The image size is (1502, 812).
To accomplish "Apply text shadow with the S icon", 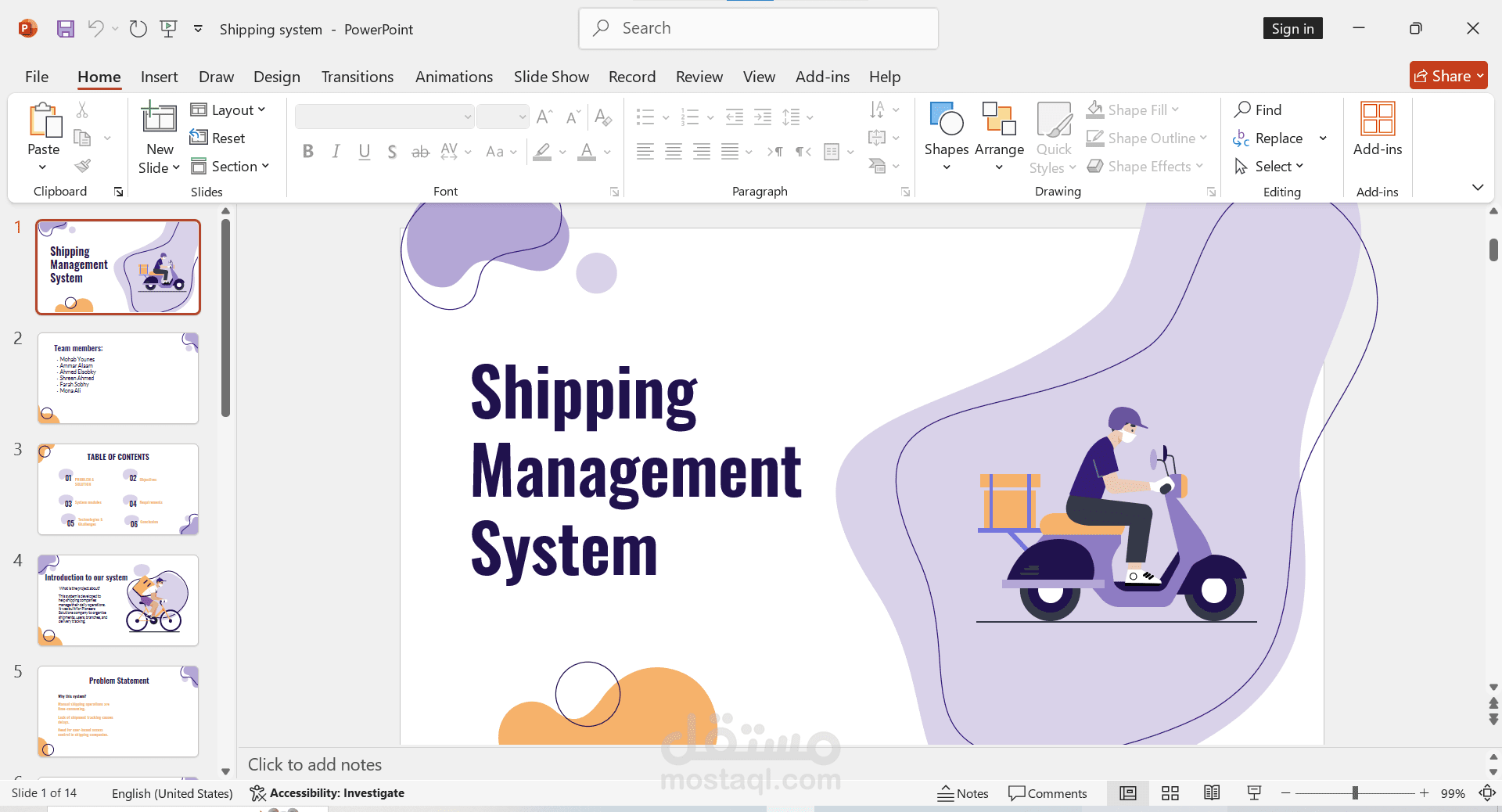I will pos(392,152).
